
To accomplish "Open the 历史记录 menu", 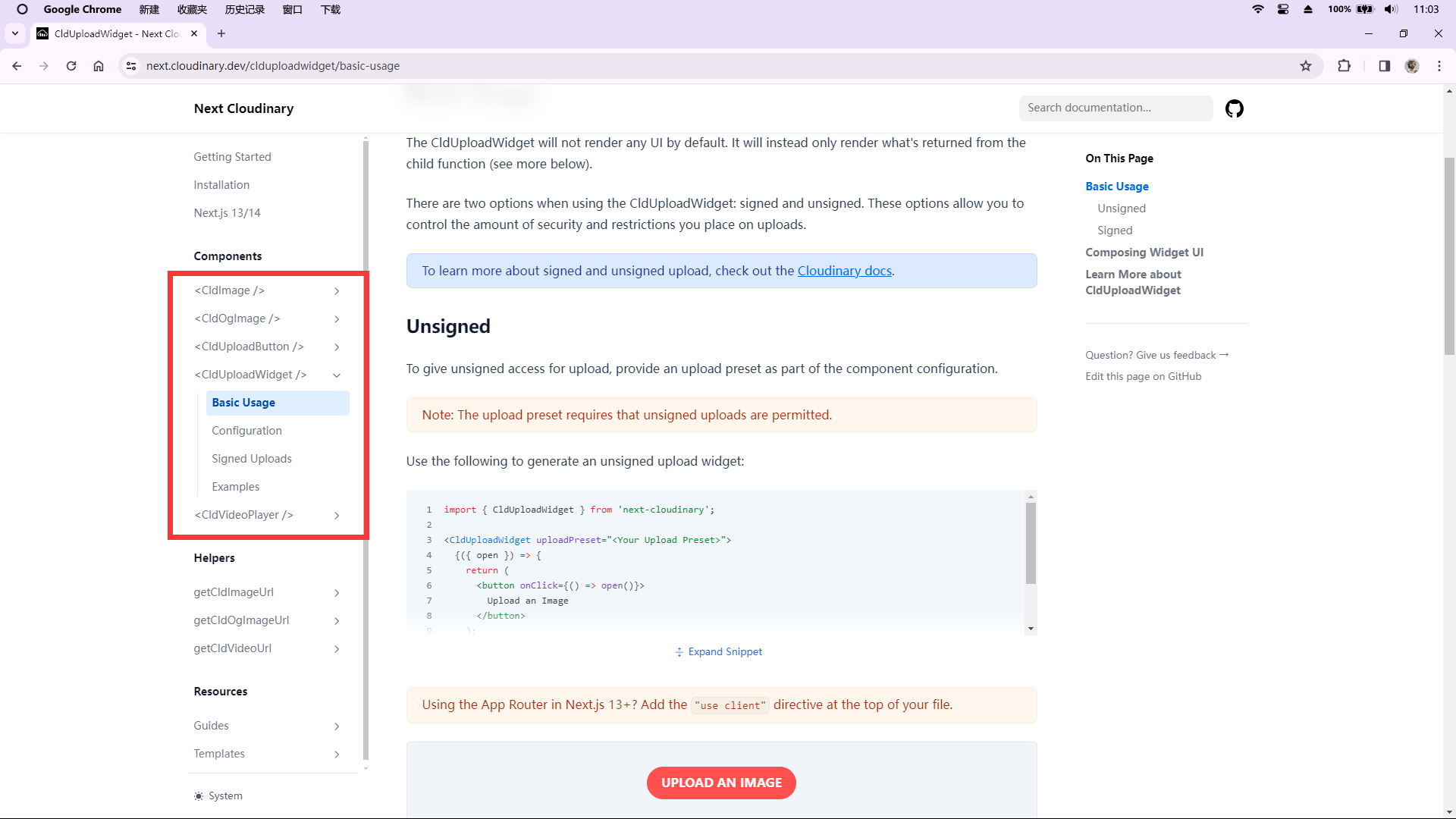I will click(x=245, y=9).
